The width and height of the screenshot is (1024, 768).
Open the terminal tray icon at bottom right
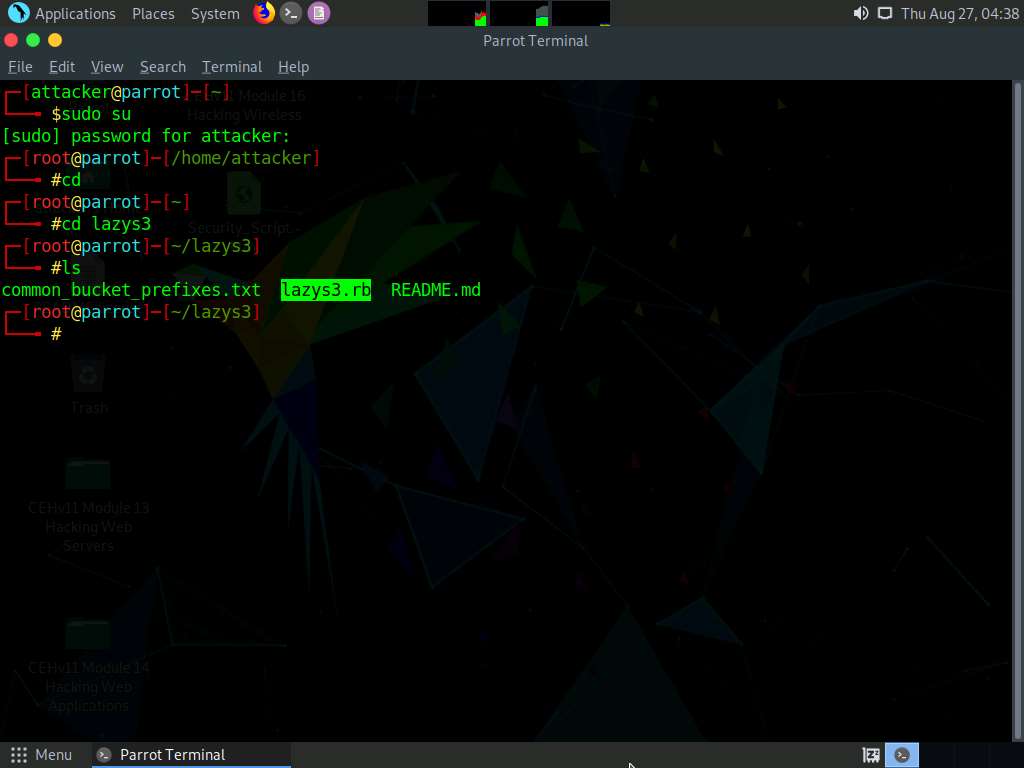(902, 754)
